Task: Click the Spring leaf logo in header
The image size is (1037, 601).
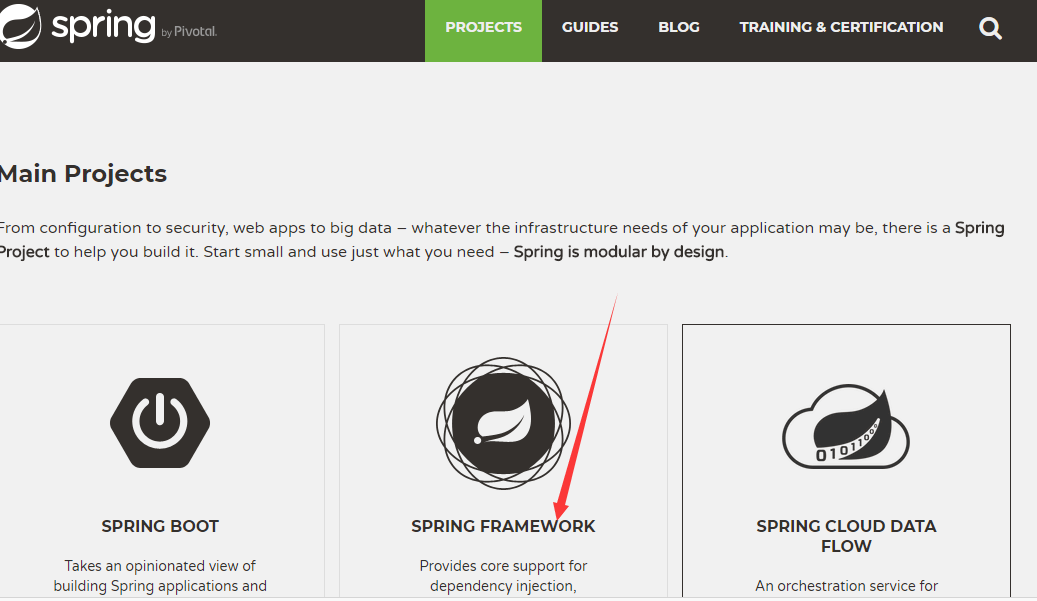Action: (20, 26)
